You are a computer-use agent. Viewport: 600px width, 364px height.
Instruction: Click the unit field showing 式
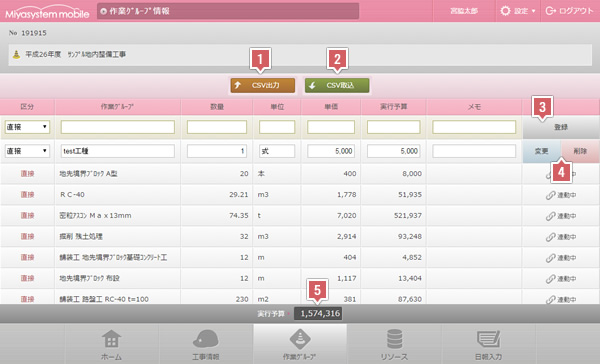[x=277, y=151]
